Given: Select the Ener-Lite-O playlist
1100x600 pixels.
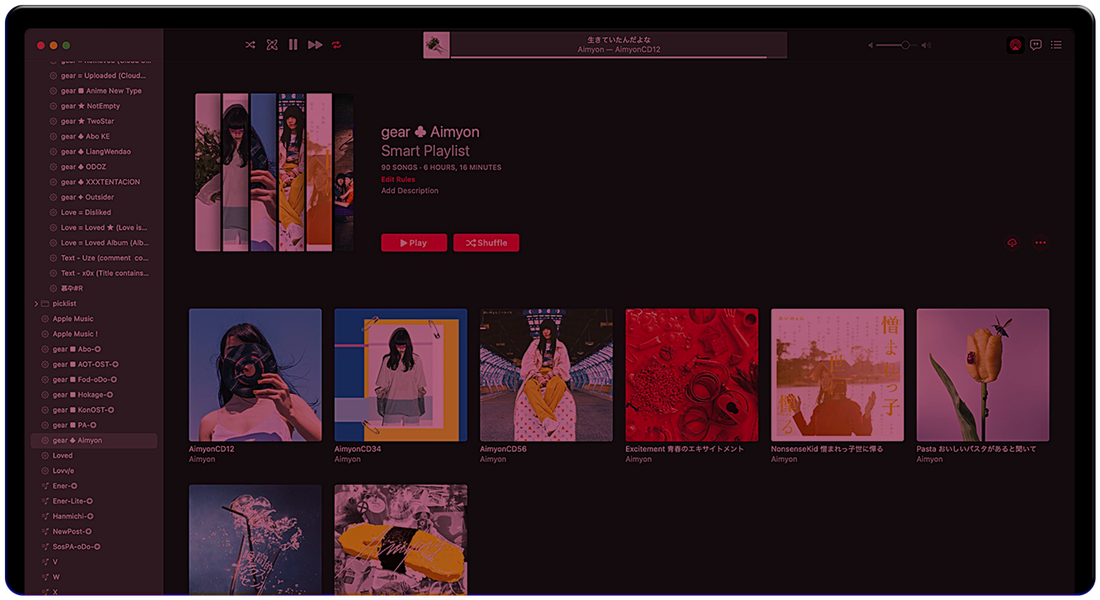Looking at the screenshot, I should point(94,502).
